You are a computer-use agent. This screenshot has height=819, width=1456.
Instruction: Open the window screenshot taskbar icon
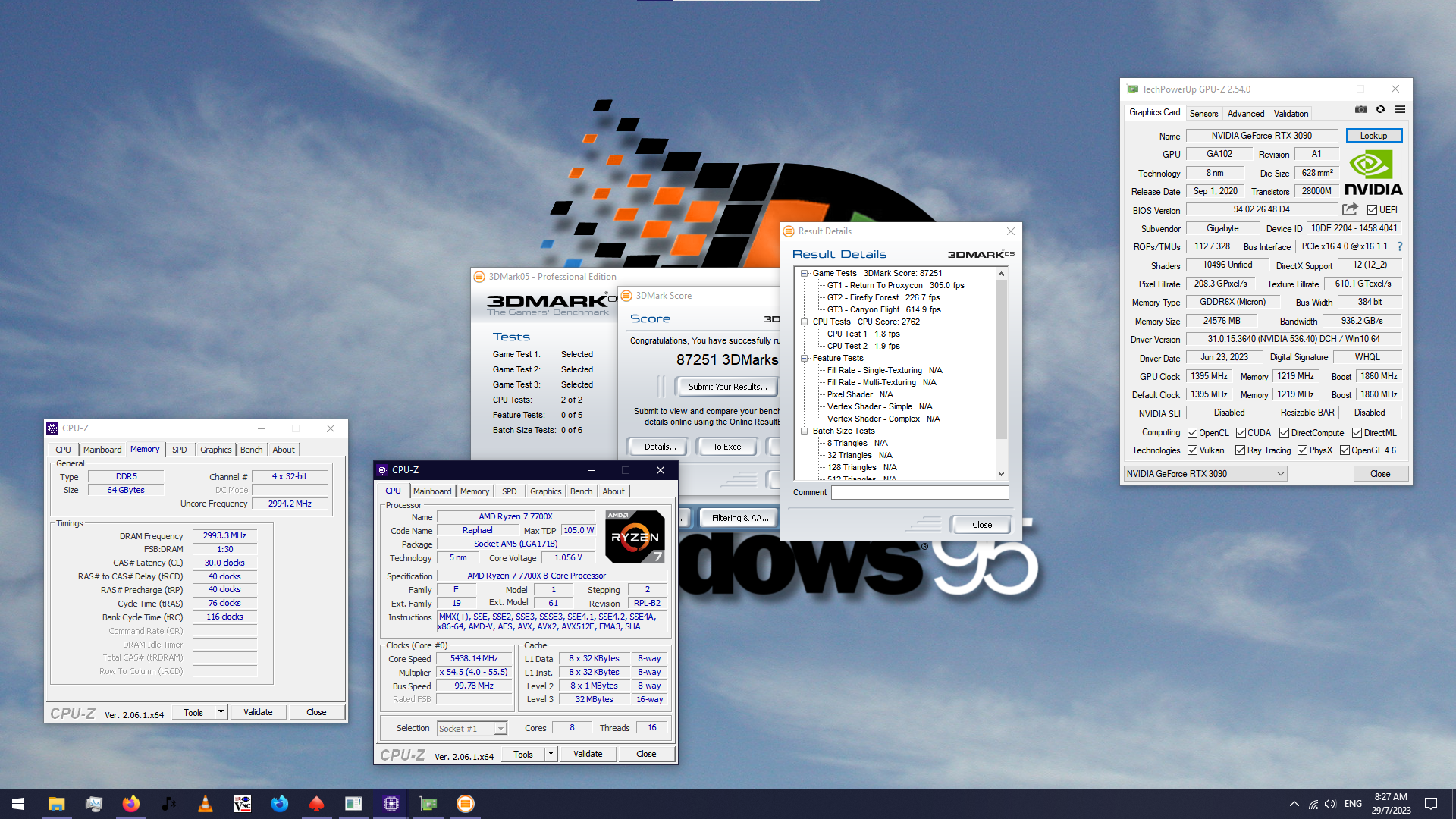[x=353, y=804]
